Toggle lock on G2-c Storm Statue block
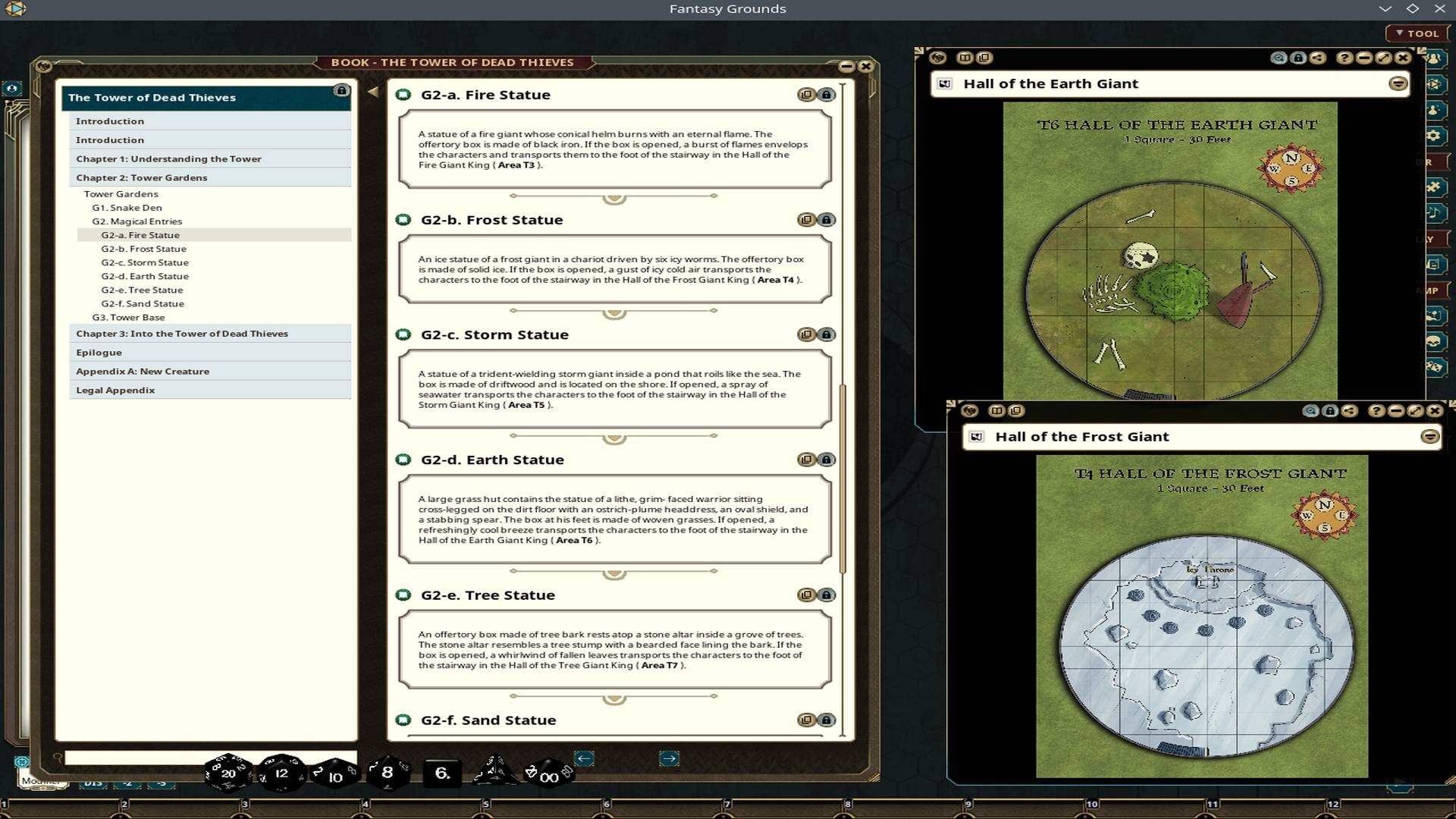Viewport: 1456px width, 819px height. pos(827,334)
